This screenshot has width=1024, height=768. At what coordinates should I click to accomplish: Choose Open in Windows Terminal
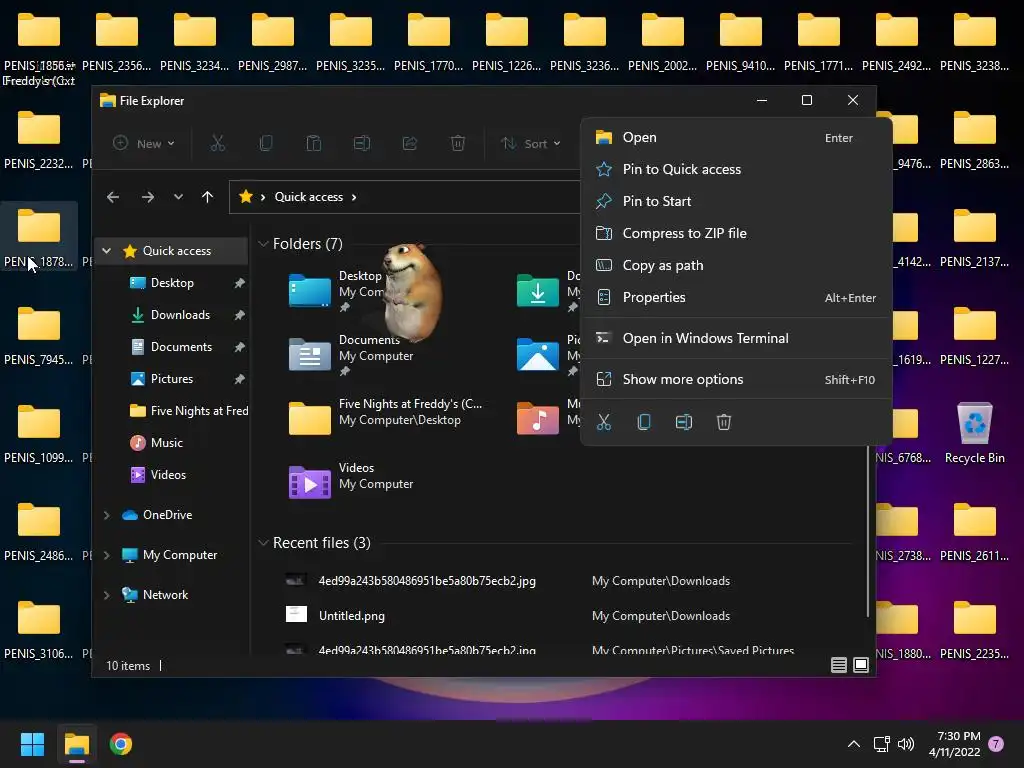736,338
